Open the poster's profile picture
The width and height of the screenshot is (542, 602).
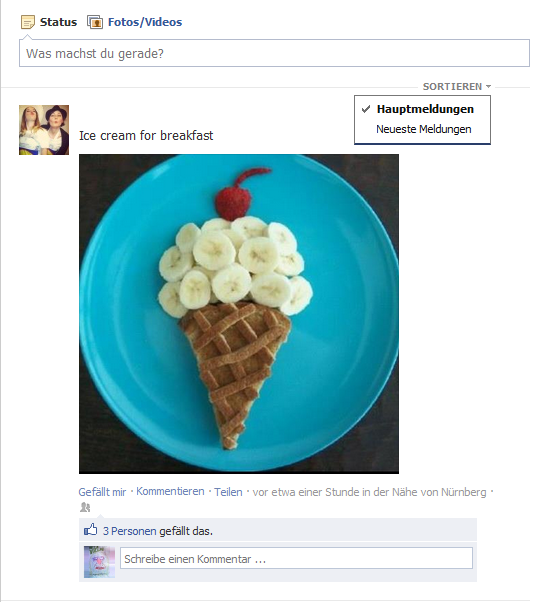[x=44, y=130]
